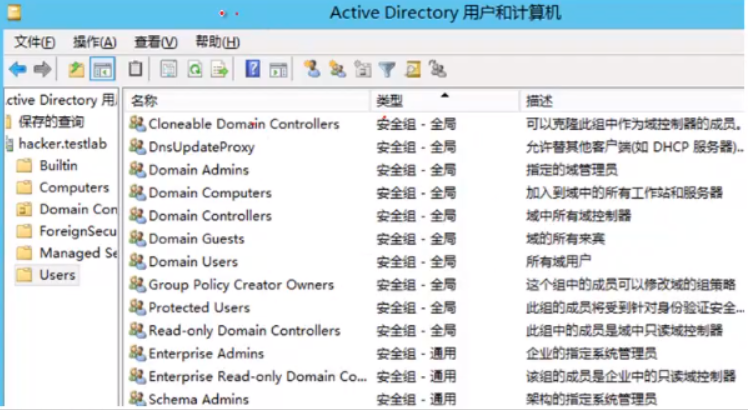Select the Computers container in tree
Viewport: 748px width, 411px height.
(74, 187)
